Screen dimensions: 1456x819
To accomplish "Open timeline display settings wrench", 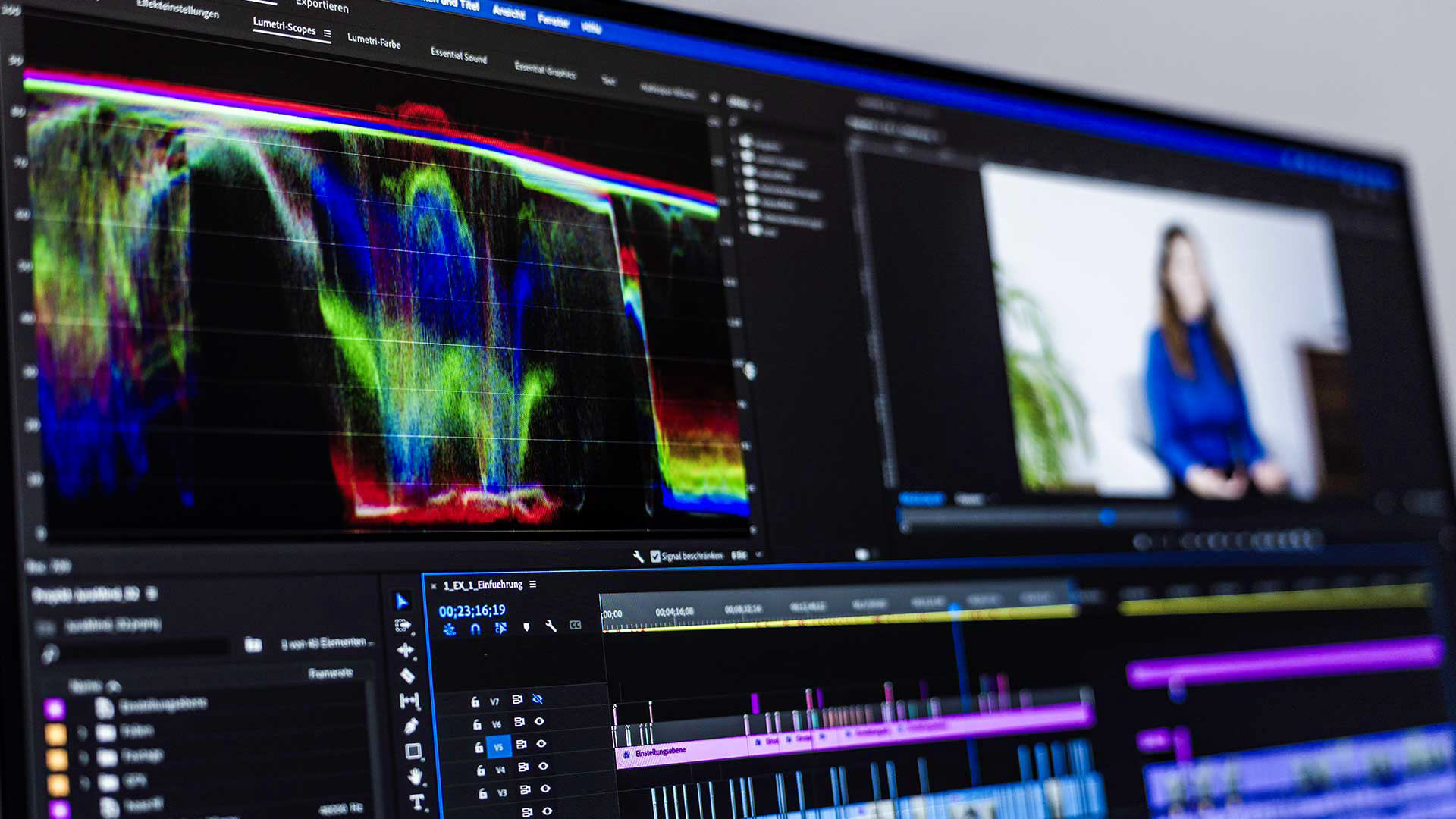I will click(551, 626).
